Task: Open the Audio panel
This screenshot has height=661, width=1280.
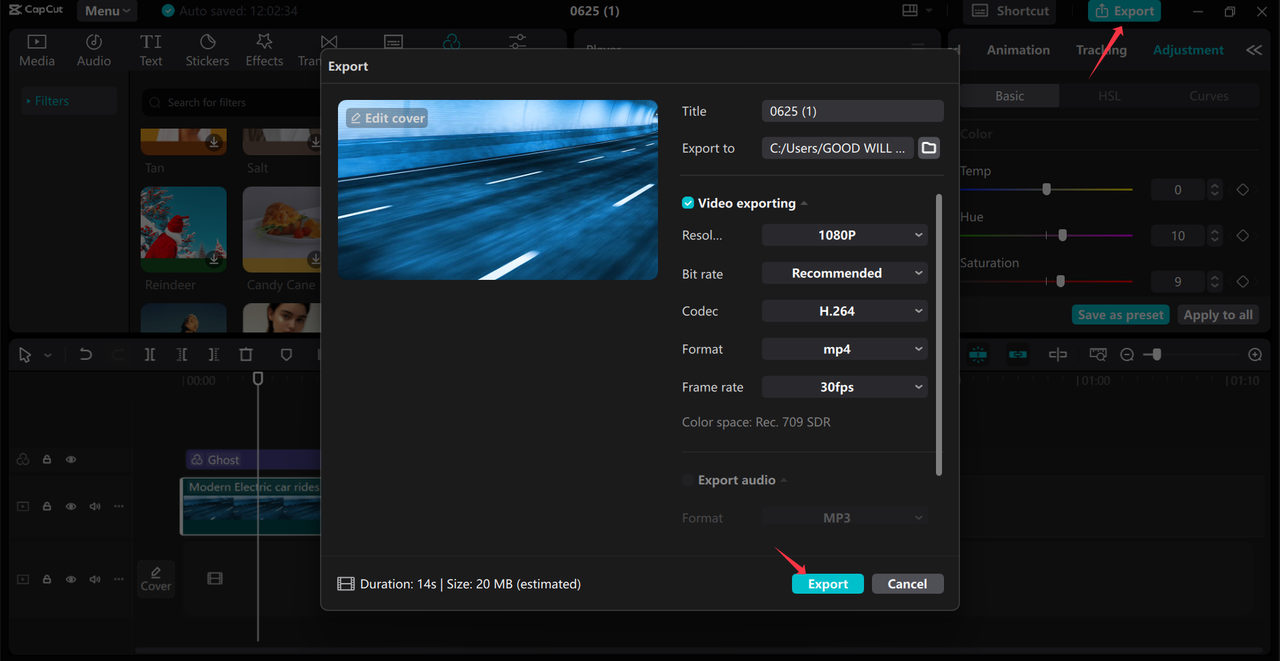Action: (93, 48)
